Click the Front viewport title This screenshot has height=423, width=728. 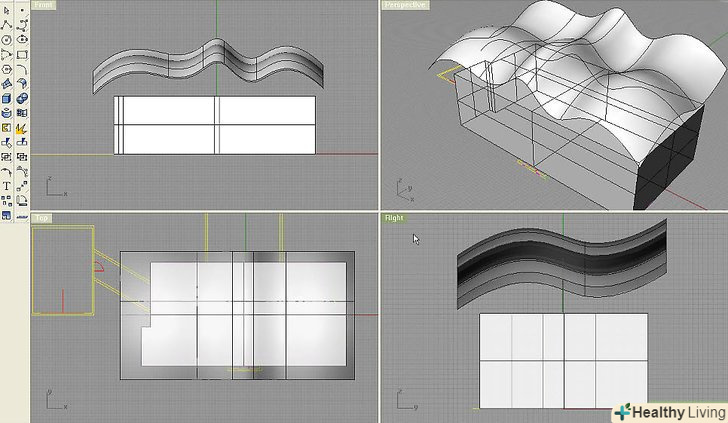click(x=44, y=5)
